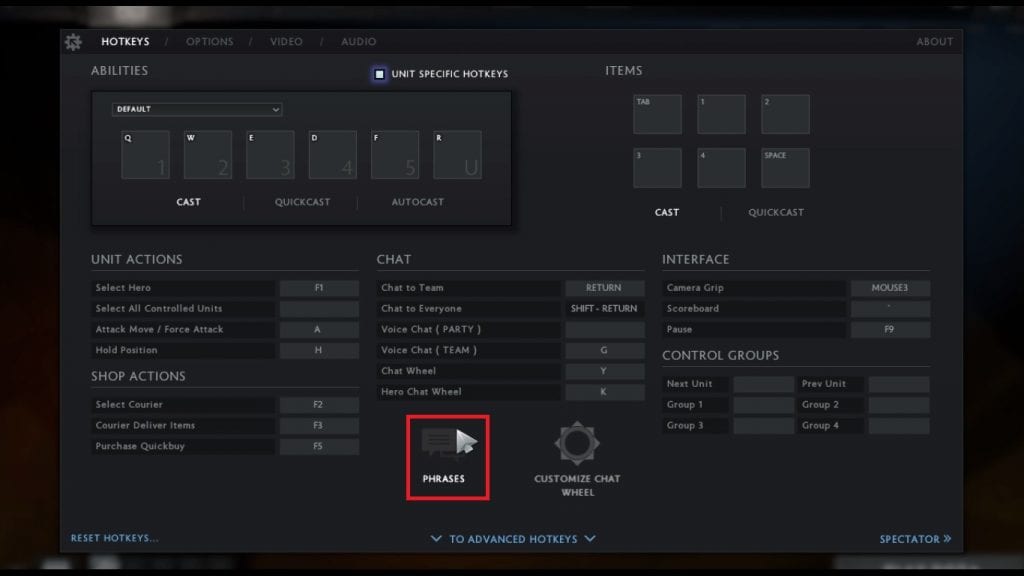
Task: Click the Q ability slot
Action: coord(145,155)
